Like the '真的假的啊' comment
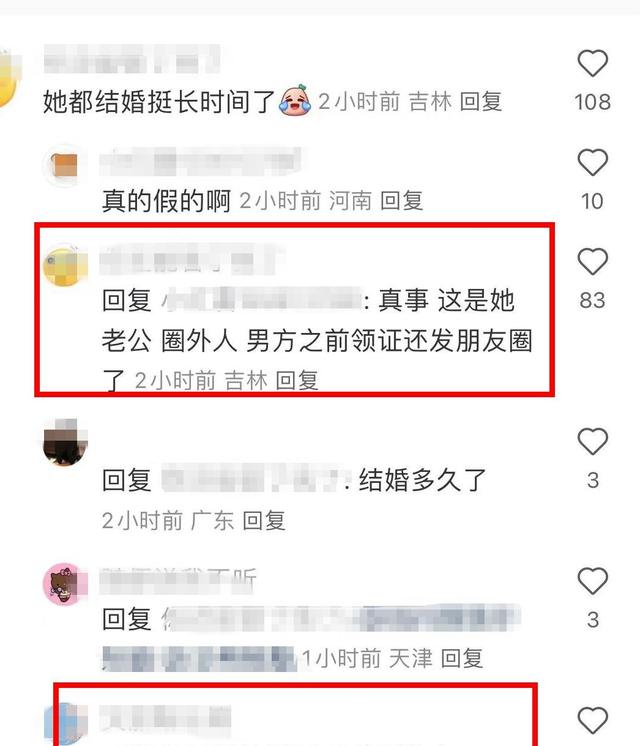 [x=592, y=162]
